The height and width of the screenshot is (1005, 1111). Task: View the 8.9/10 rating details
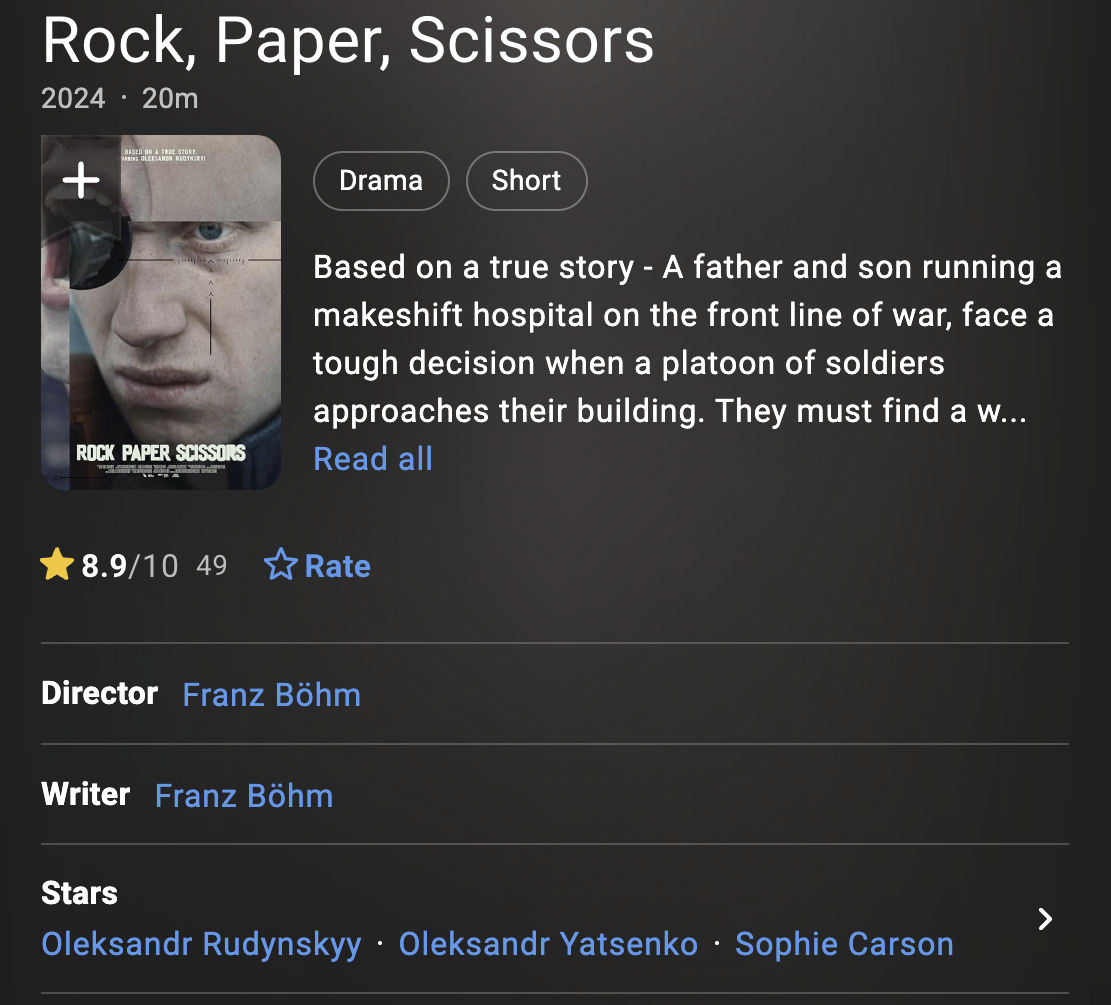129,566
